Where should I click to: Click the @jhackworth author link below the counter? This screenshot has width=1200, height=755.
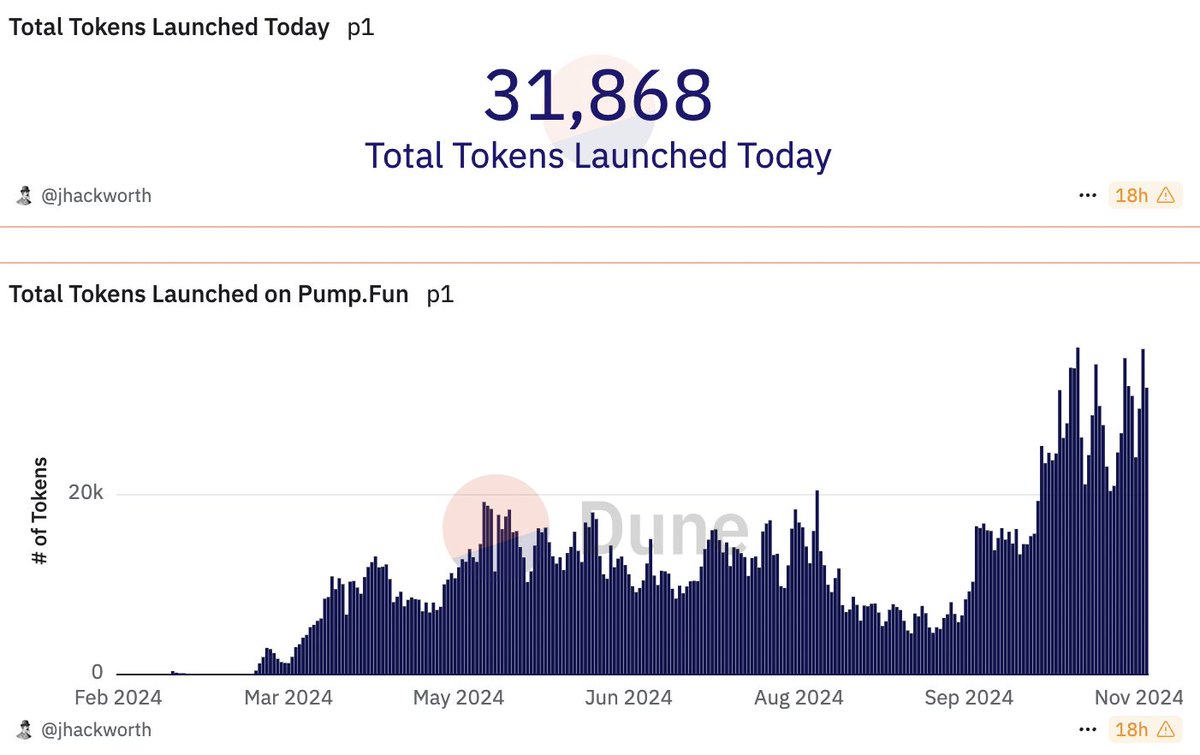click(98, 195)
